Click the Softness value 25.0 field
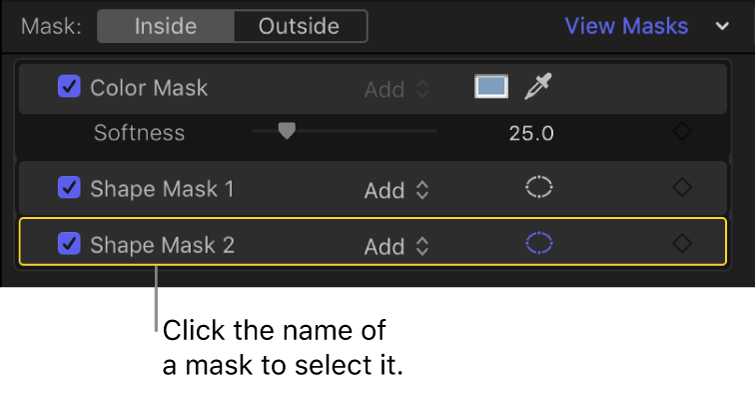 pos(531,133)
